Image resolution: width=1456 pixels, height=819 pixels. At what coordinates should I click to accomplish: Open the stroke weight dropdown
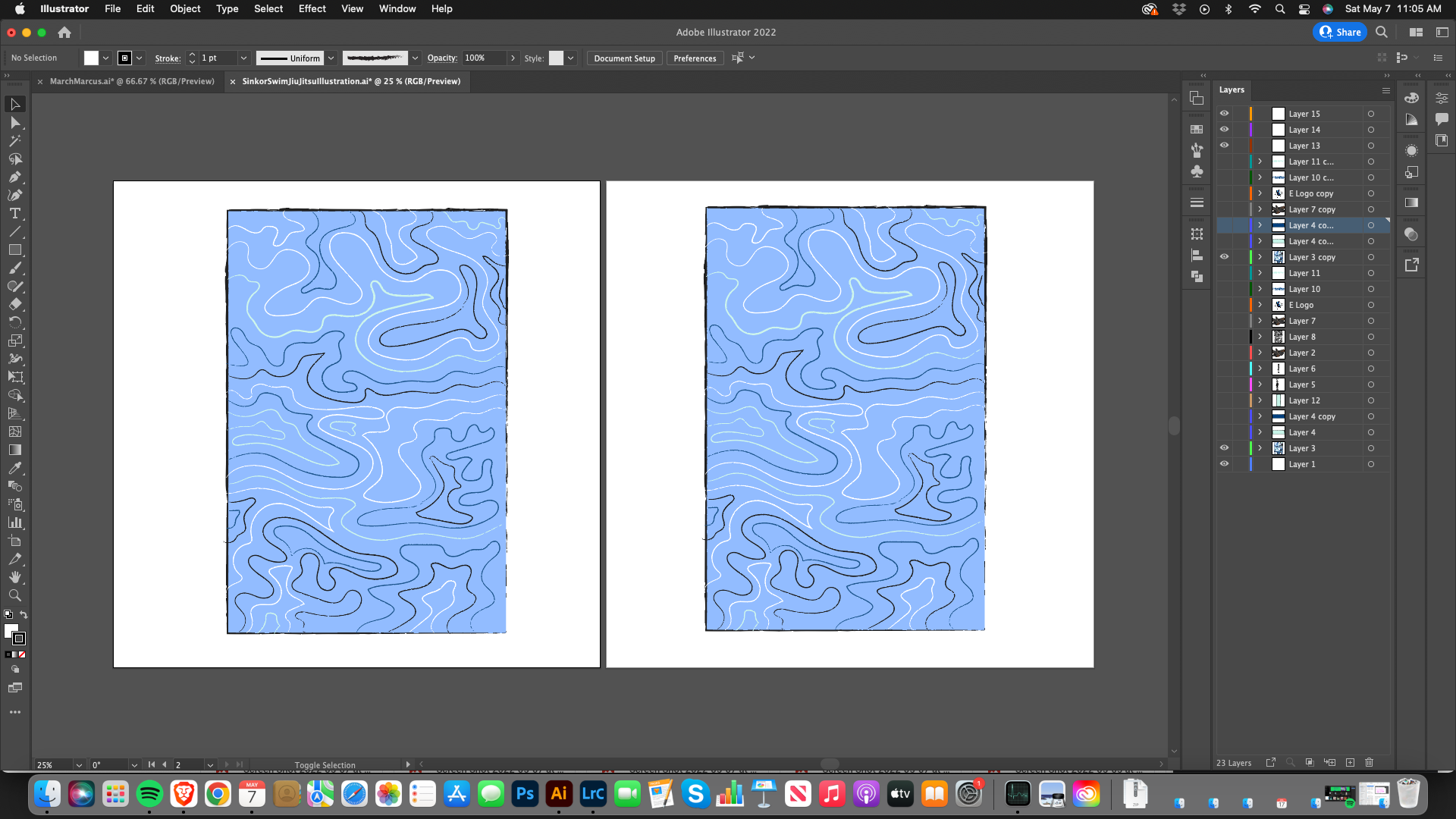pos(243,58)
